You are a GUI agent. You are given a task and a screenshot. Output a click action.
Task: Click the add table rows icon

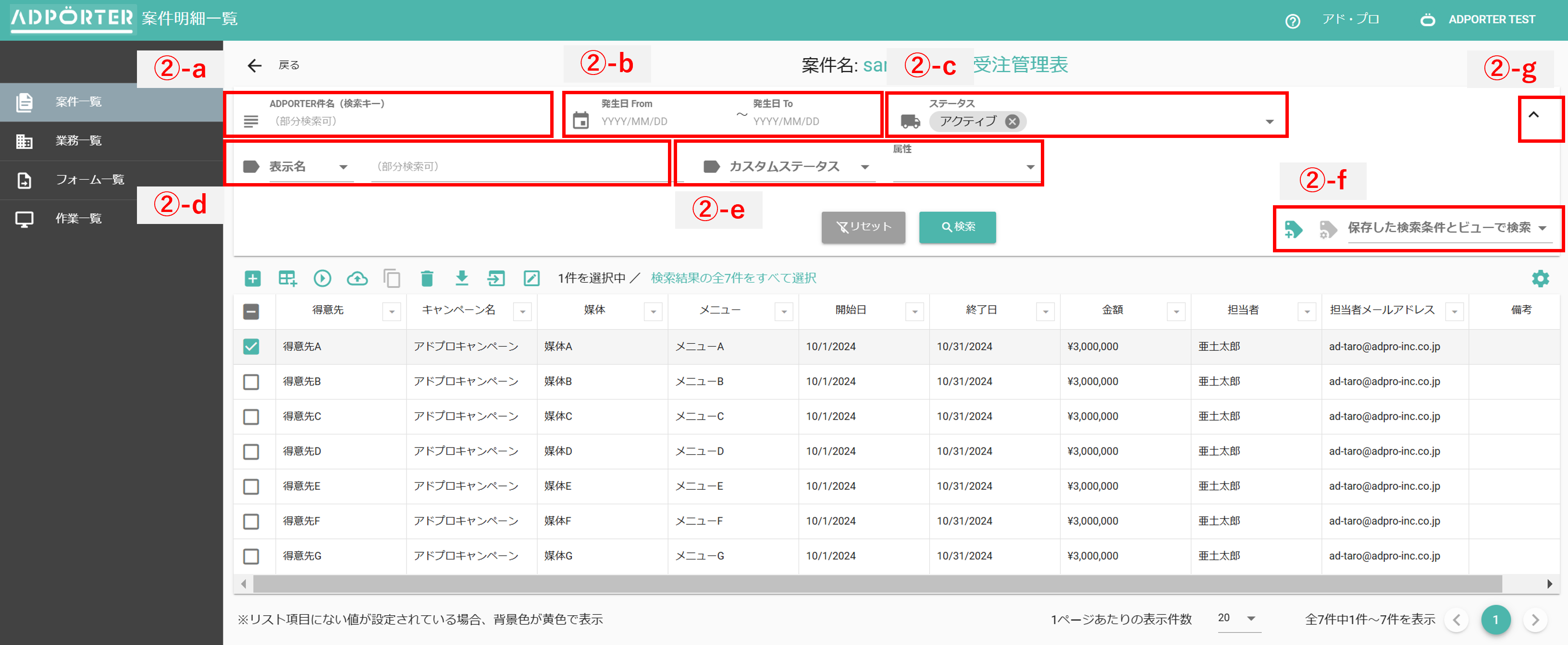click(x=287, y=278)
